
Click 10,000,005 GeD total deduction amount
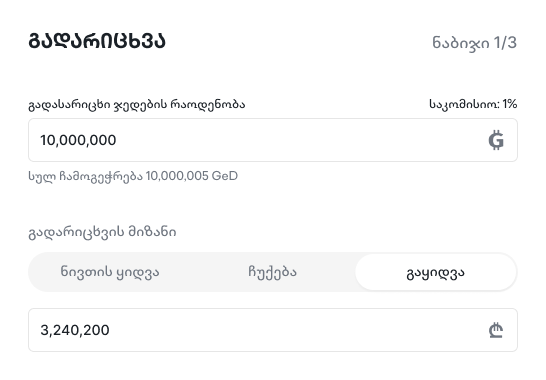coord(192,176)
